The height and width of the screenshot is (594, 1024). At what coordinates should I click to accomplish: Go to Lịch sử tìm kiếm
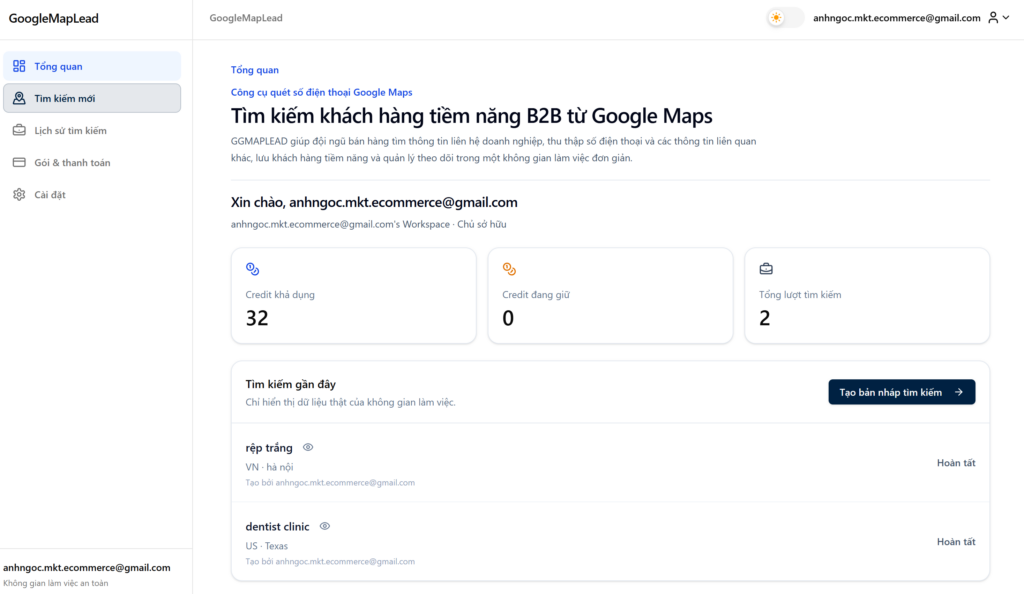92,130
